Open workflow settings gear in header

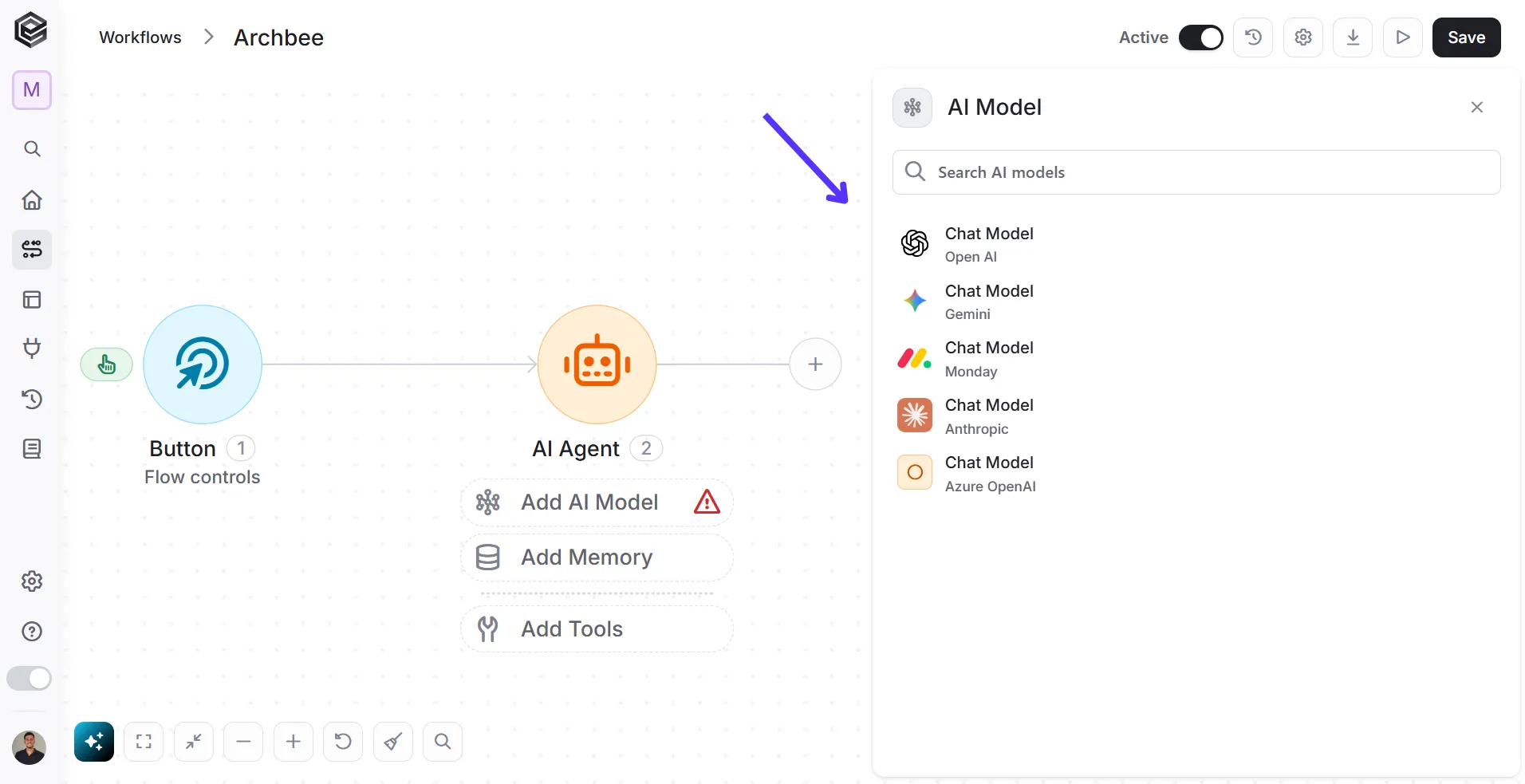point(1303,37)
